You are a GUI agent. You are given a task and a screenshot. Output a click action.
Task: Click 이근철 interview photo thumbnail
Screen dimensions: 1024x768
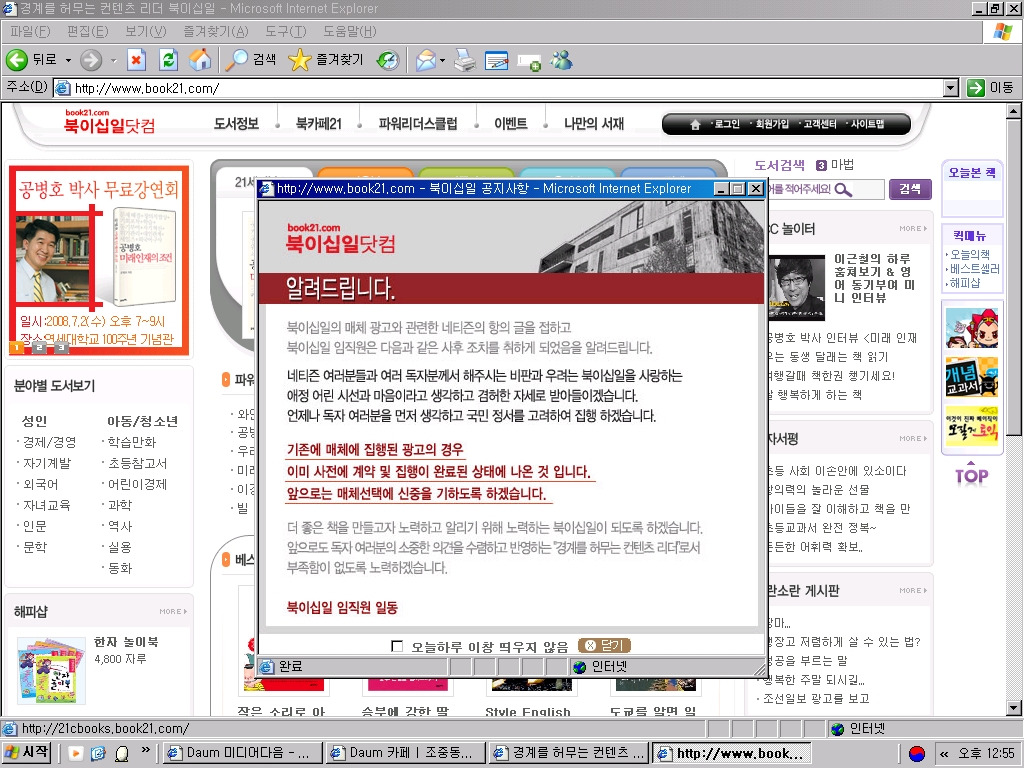(797, 289)
